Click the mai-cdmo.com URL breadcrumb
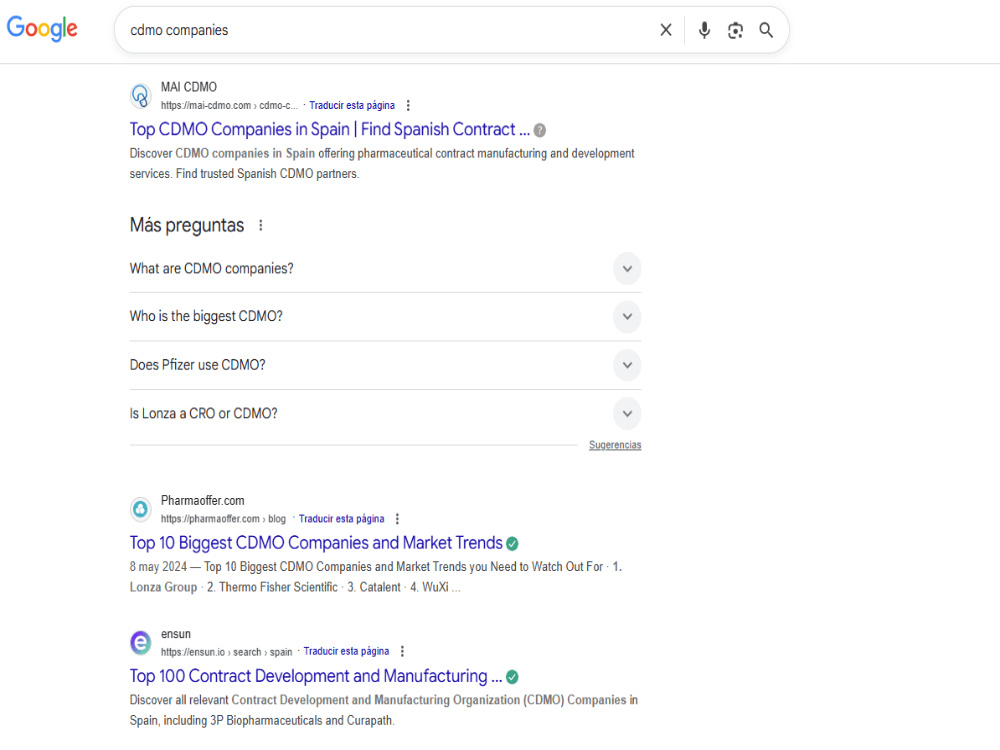 tap(230, 105)
